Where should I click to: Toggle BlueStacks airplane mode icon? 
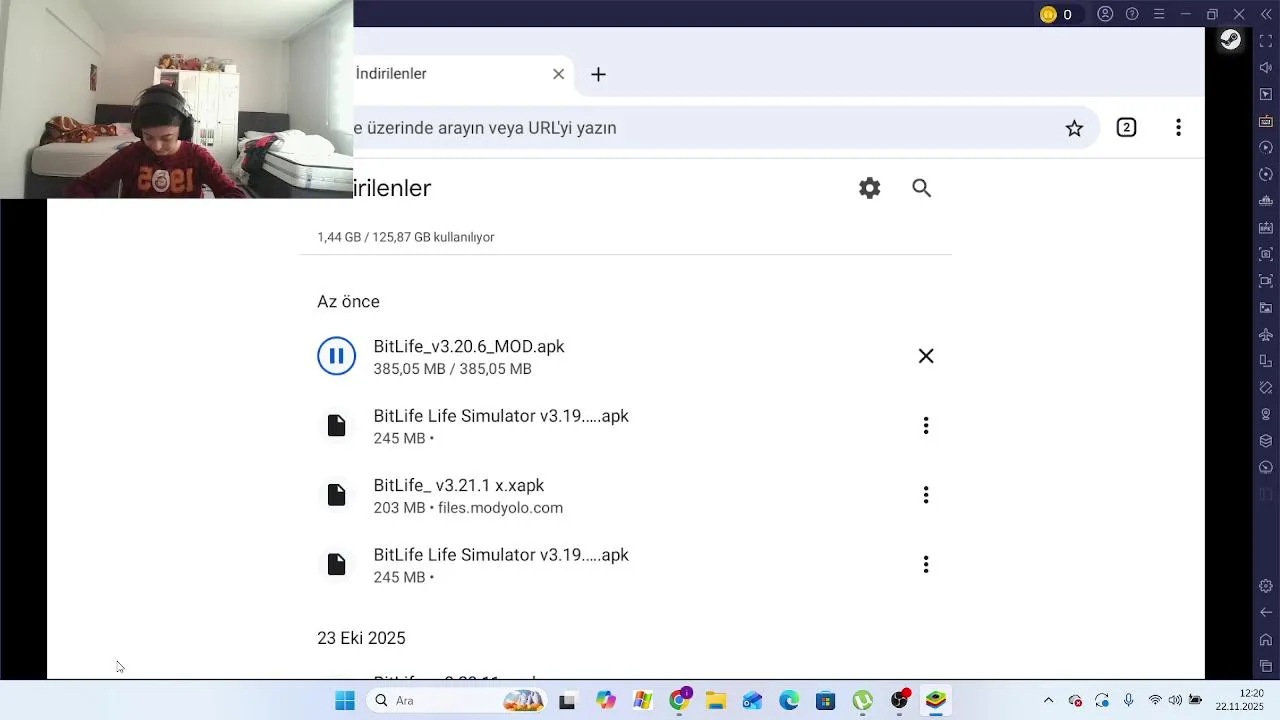click(1266, 334)
